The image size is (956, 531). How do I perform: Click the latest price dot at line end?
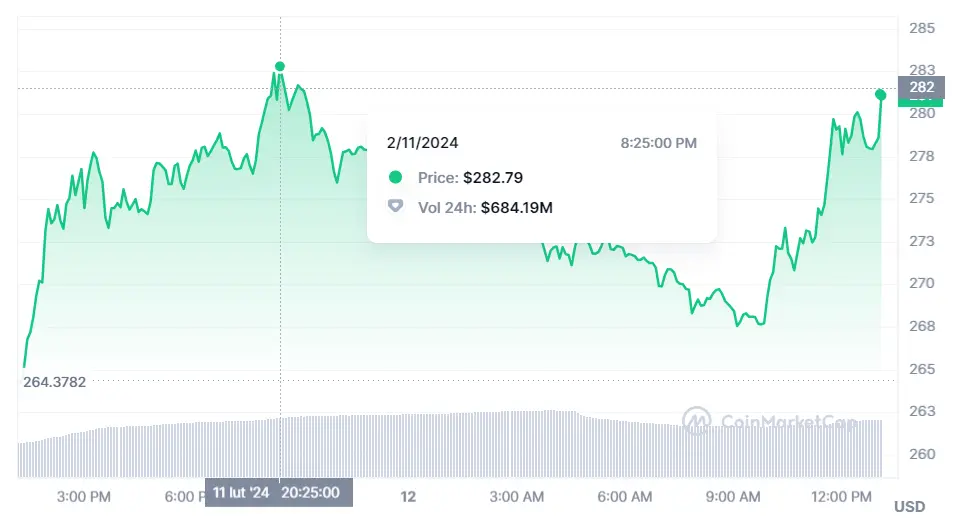[881, 95]
